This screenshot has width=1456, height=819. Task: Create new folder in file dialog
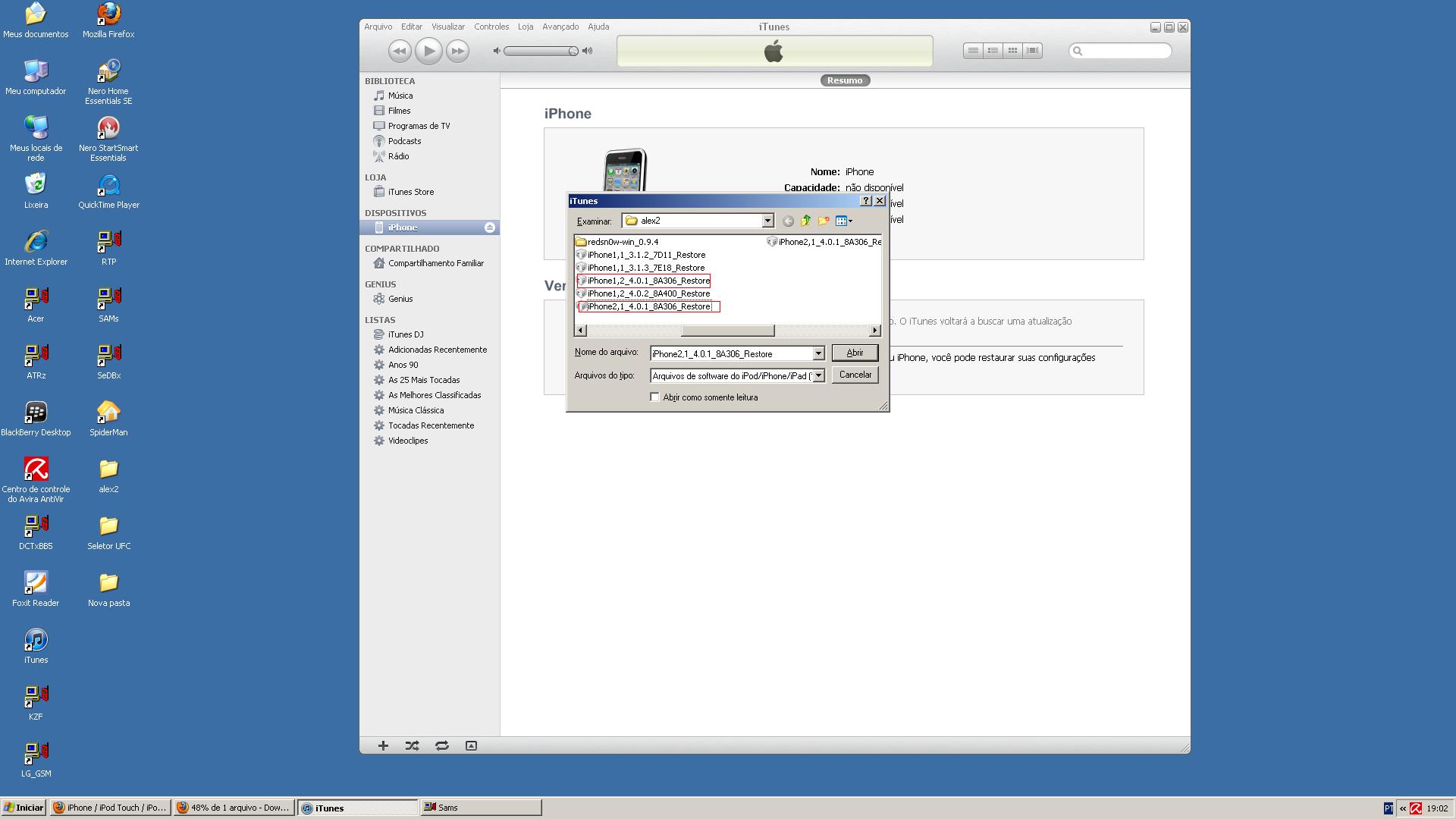(824, 221)
